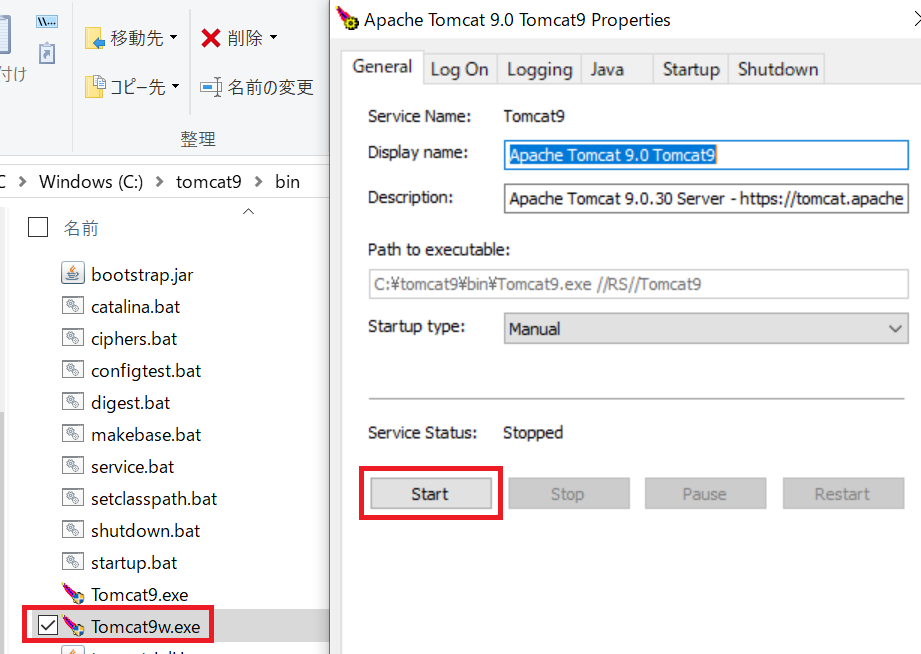The height and width of the screenshot is (654, 921).
Task: Click the rename icon in the ribbon
Action: coord(211,87)
